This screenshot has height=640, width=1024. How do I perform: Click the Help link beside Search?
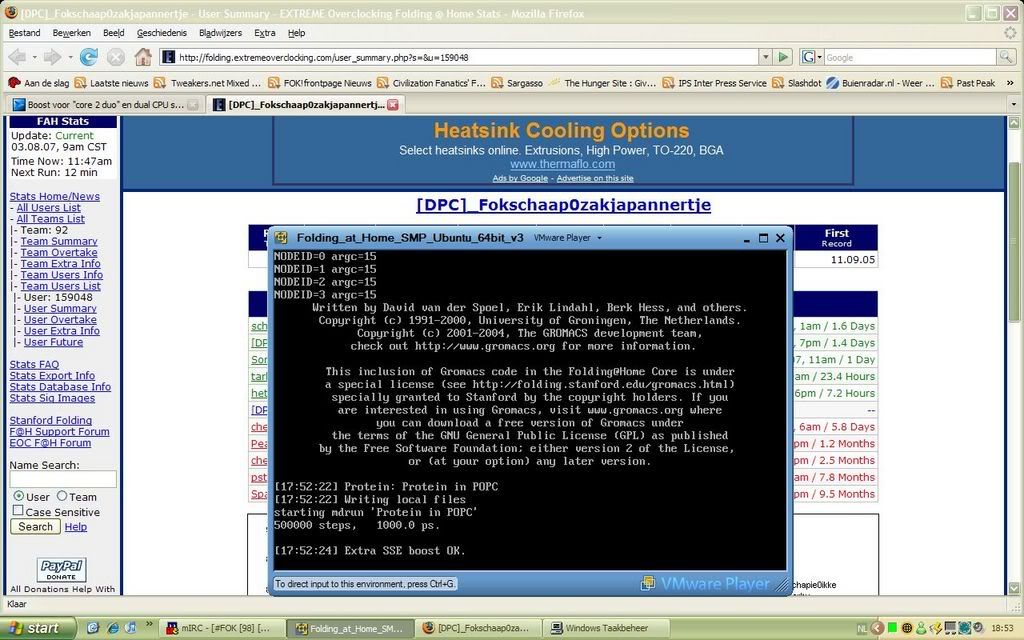76,526
